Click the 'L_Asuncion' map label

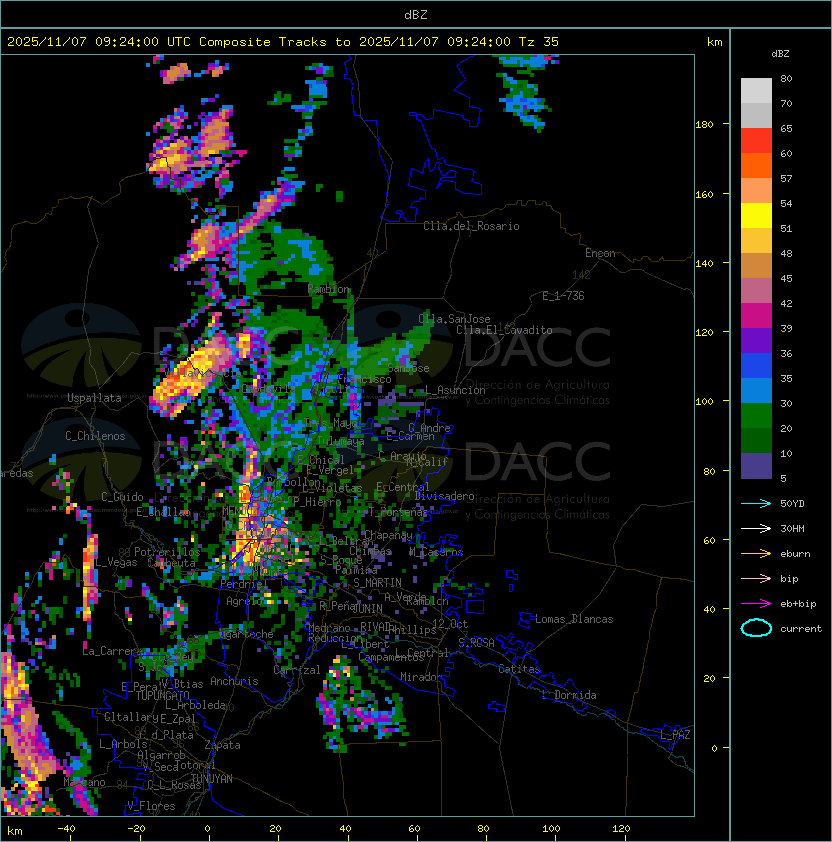click(x=455, y=390)
